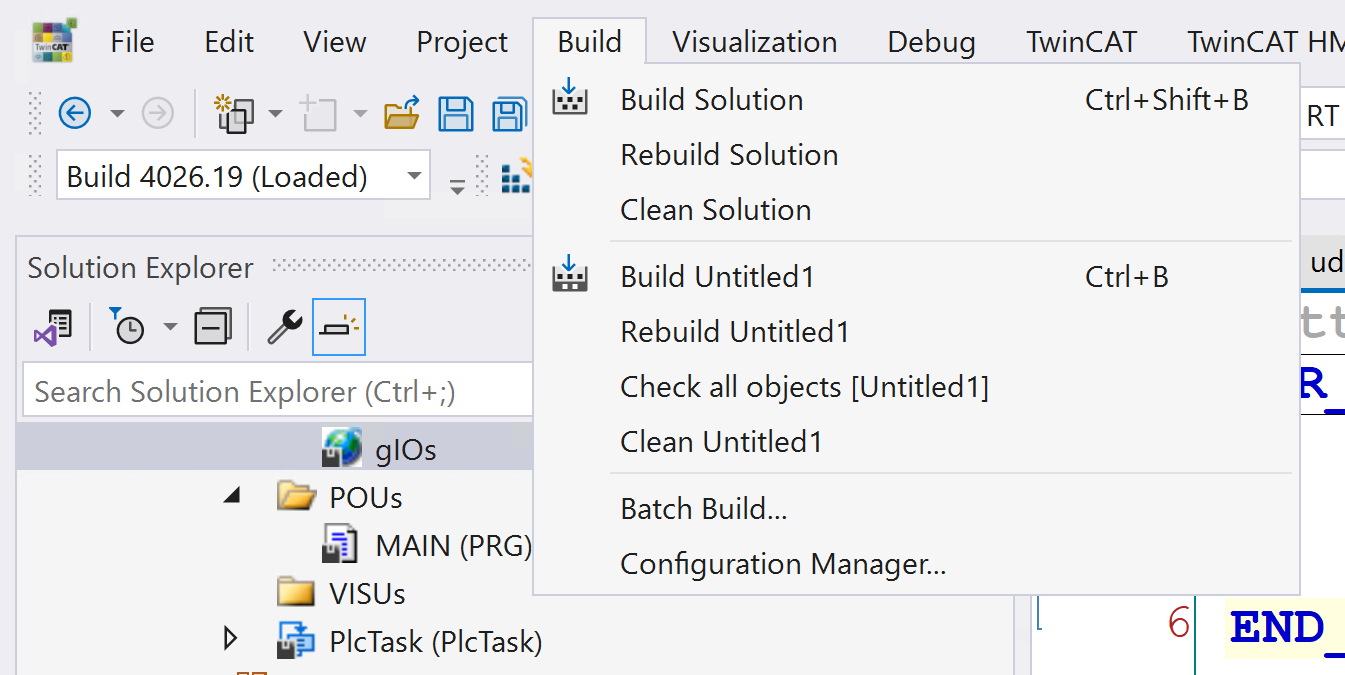The image size is (1345, 675).
Task: Click the Pending Changes Filter clock icon
Action: (x=127, y=327)
